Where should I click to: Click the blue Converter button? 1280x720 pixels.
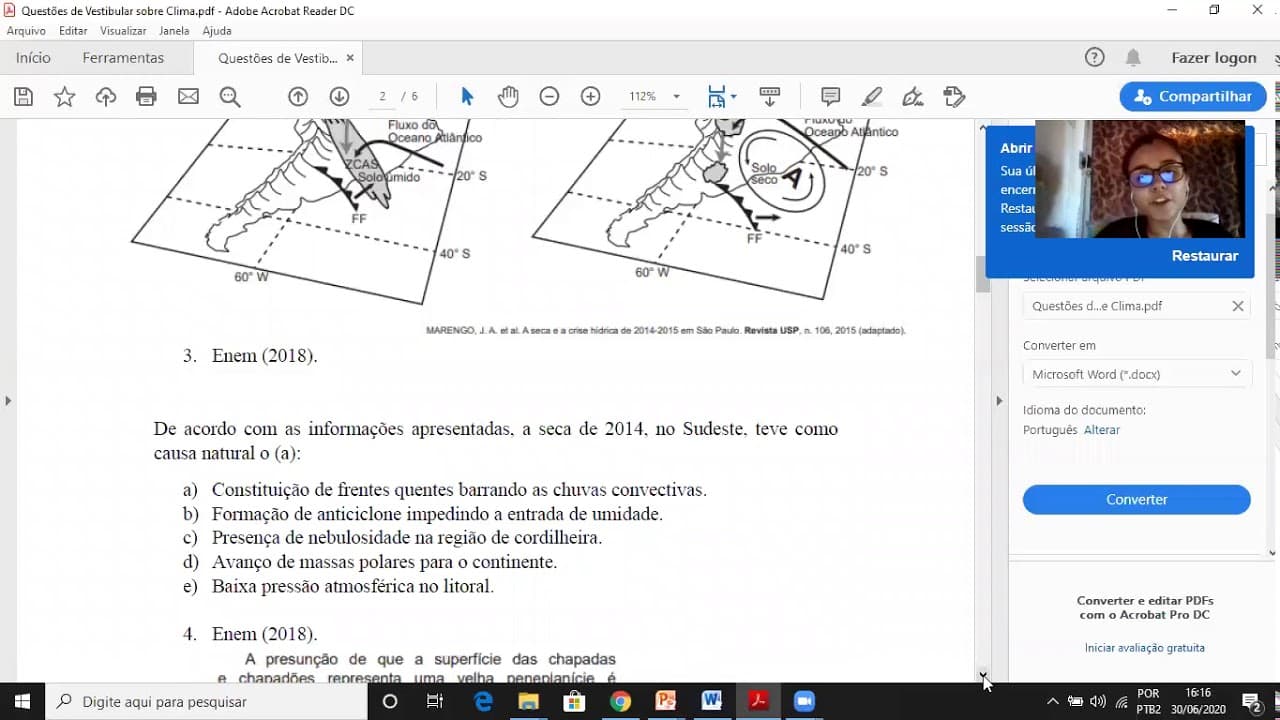[1137, 499]
